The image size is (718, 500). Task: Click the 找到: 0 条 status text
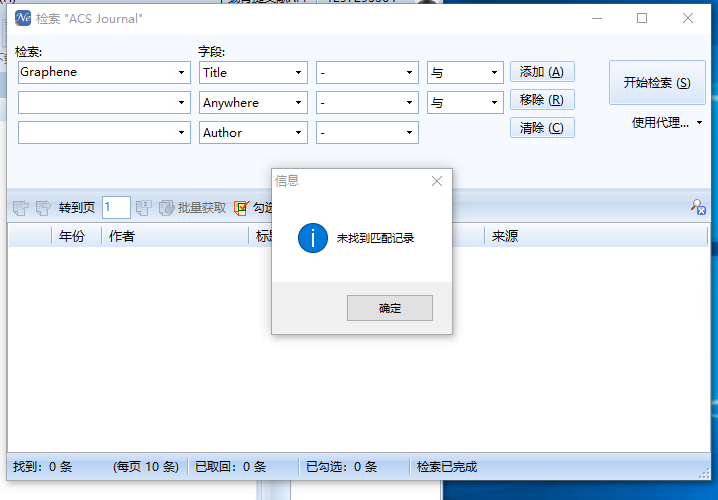click(x=43, y=467)
